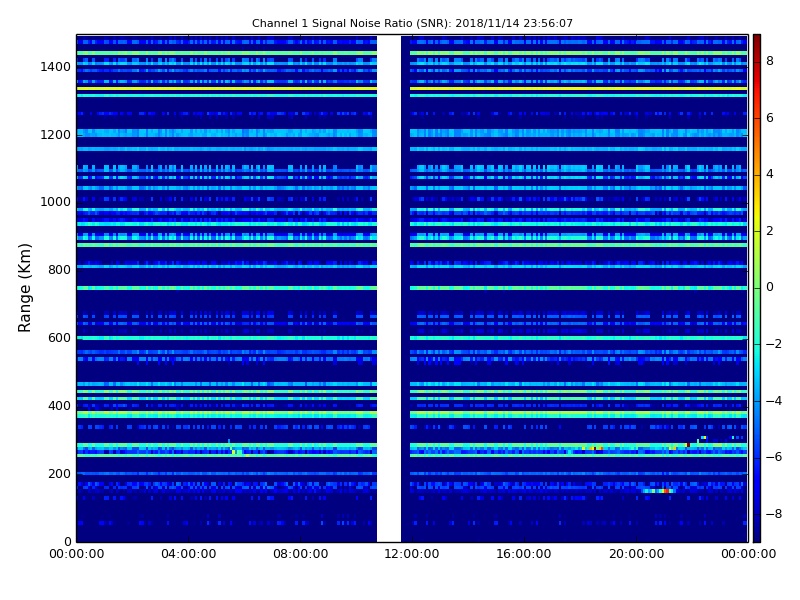Click the 08:00:00 time axis label

pyautogui.click(x=301, y=554)
